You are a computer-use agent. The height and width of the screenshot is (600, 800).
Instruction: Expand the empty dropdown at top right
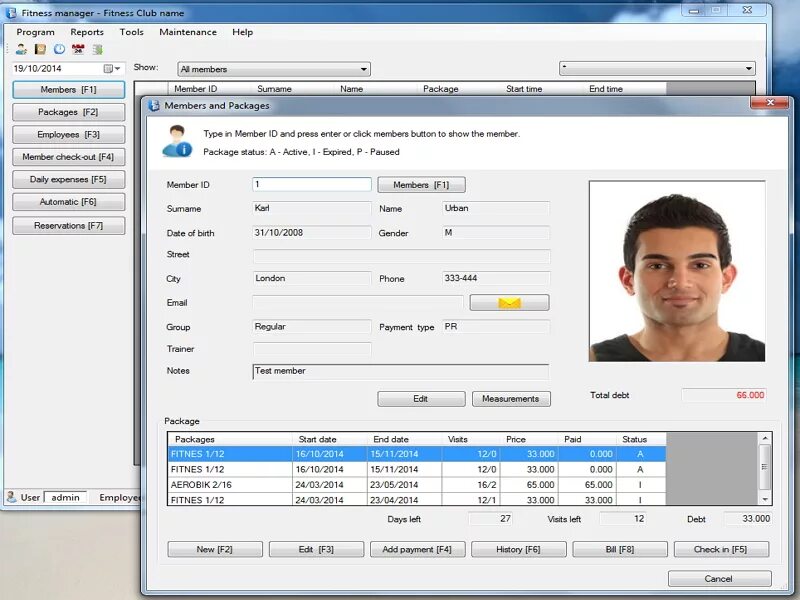657,68
